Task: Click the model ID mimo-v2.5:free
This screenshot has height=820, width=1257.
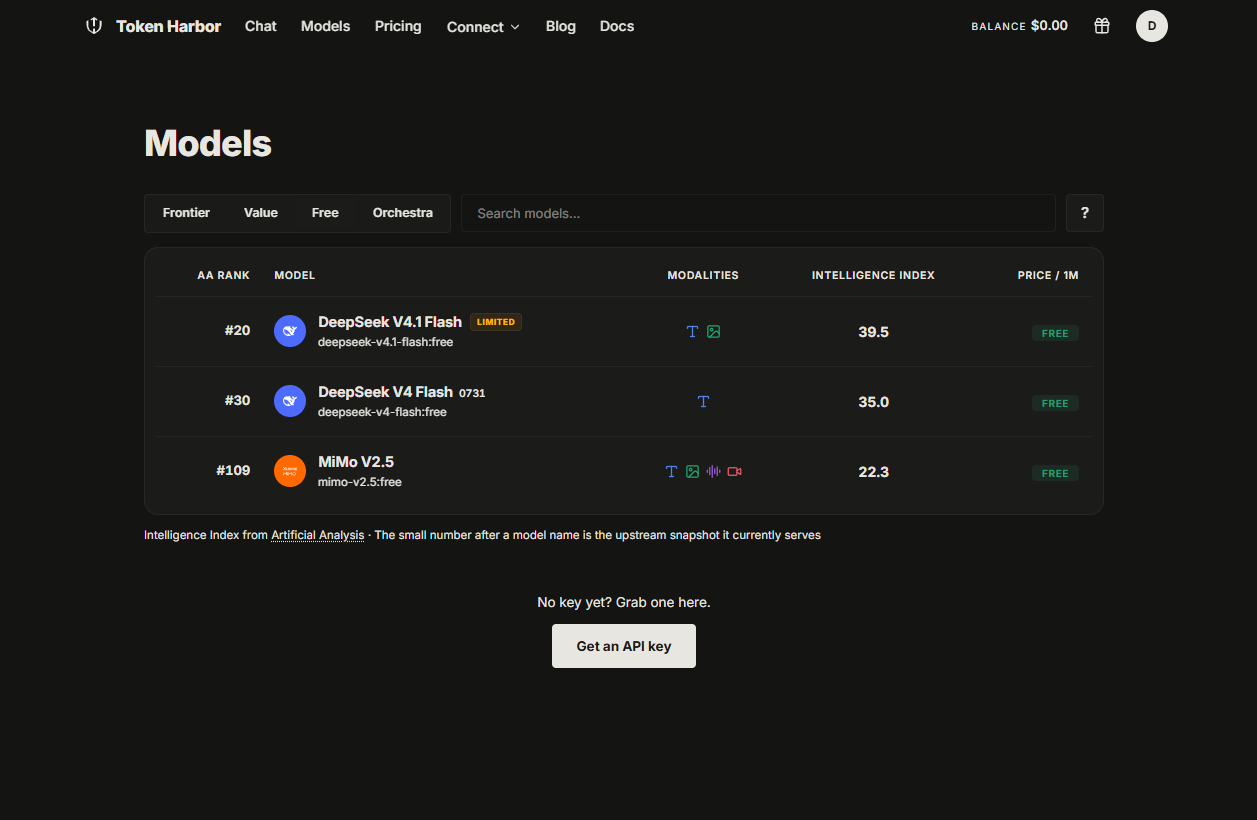Action: pyautogui.click(x=360, y=482)
